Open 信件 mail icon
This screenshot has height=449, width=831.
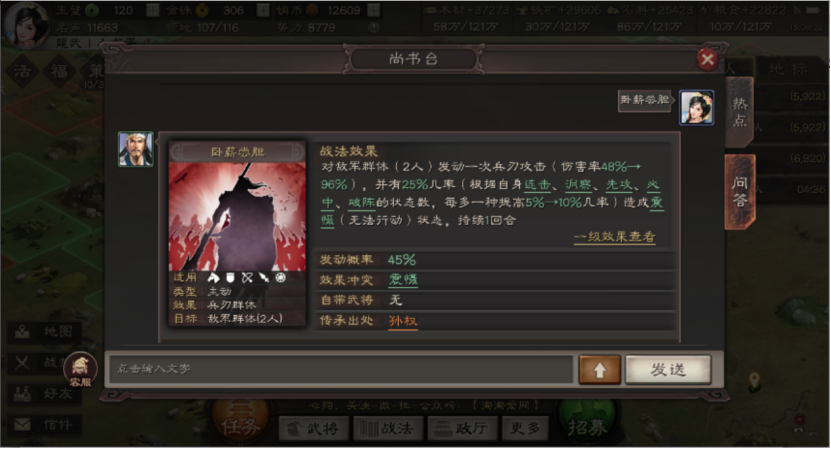click(45, 425)
